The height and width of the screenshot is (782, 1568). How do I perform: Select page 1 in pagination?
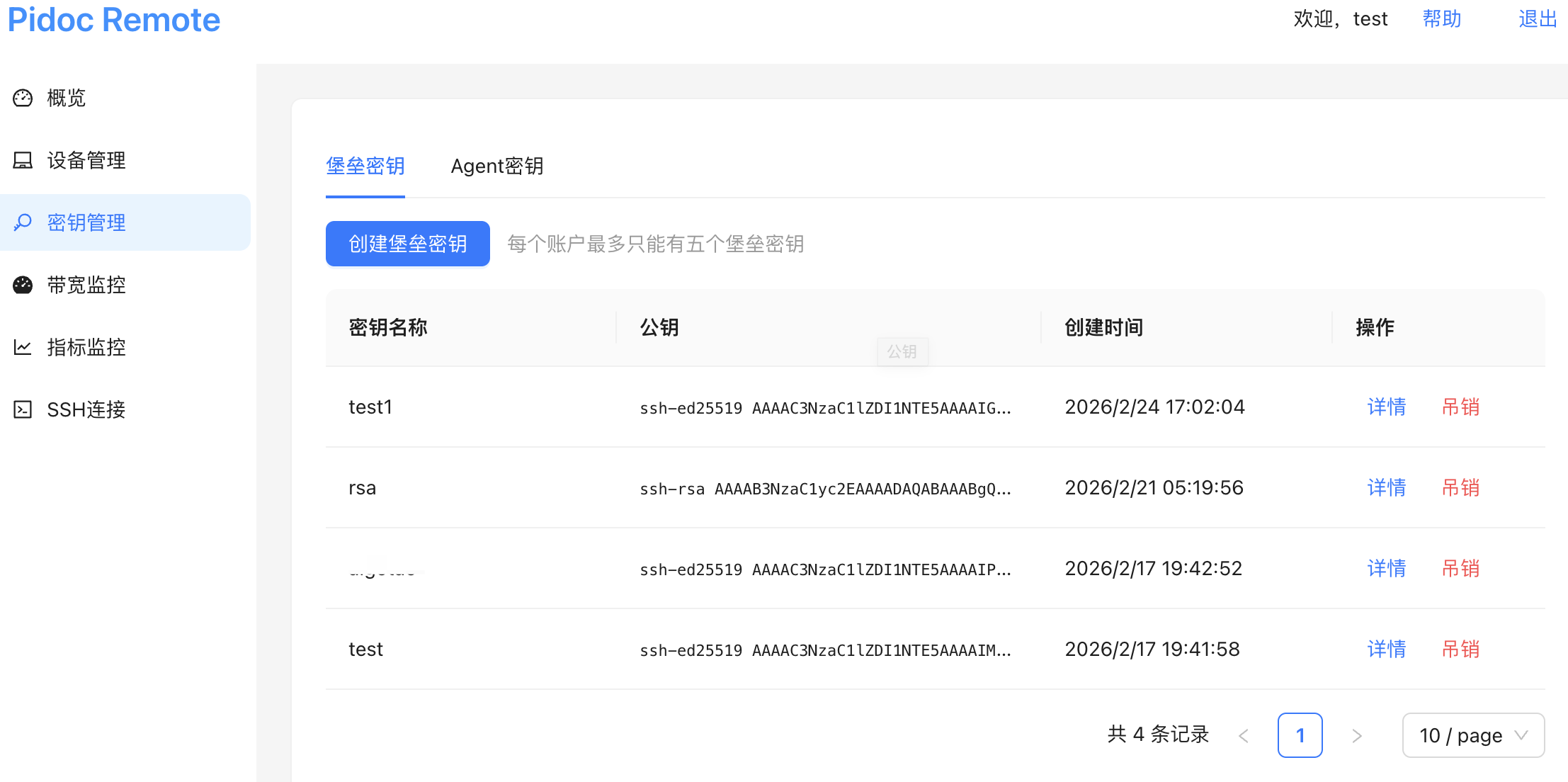click(1300, 735)
